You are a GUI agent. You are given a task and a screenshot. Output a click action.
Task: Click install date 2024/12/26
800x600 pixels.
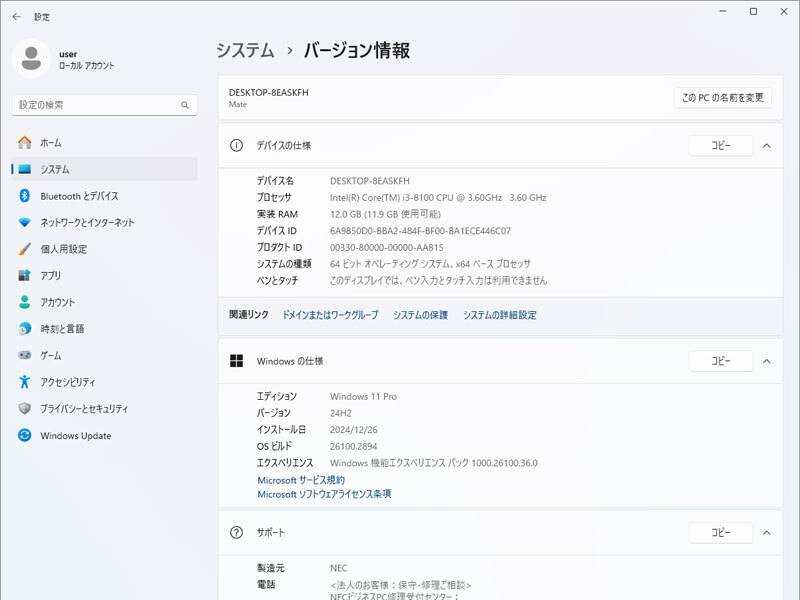(x=354, y=430)
